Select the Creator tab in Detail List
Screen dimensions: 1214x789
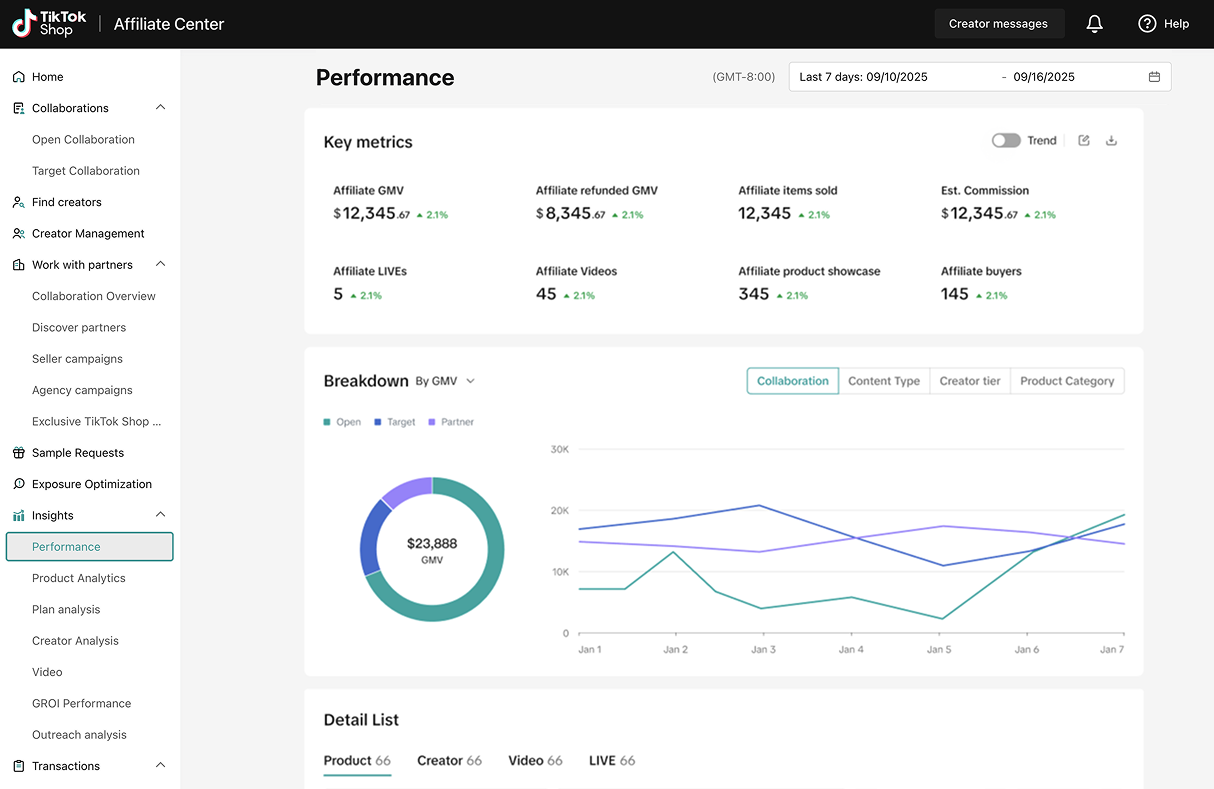pyautogui.click(x=449, y=761)
